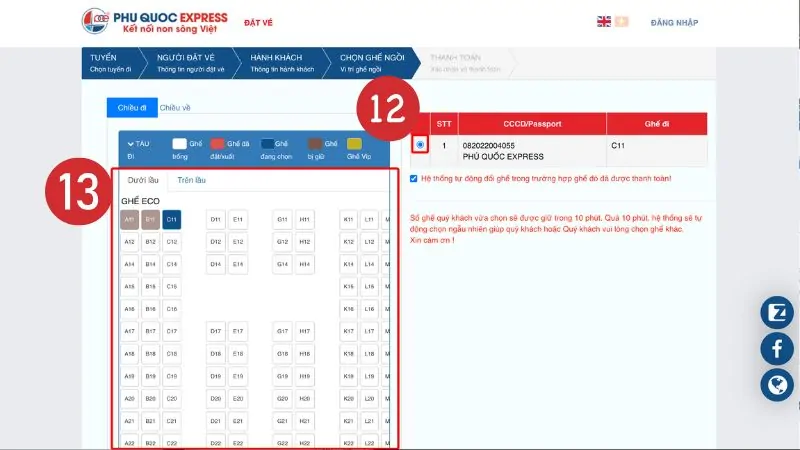Reserve seat G18
This screenshot has height=450, width=800.
282,354
